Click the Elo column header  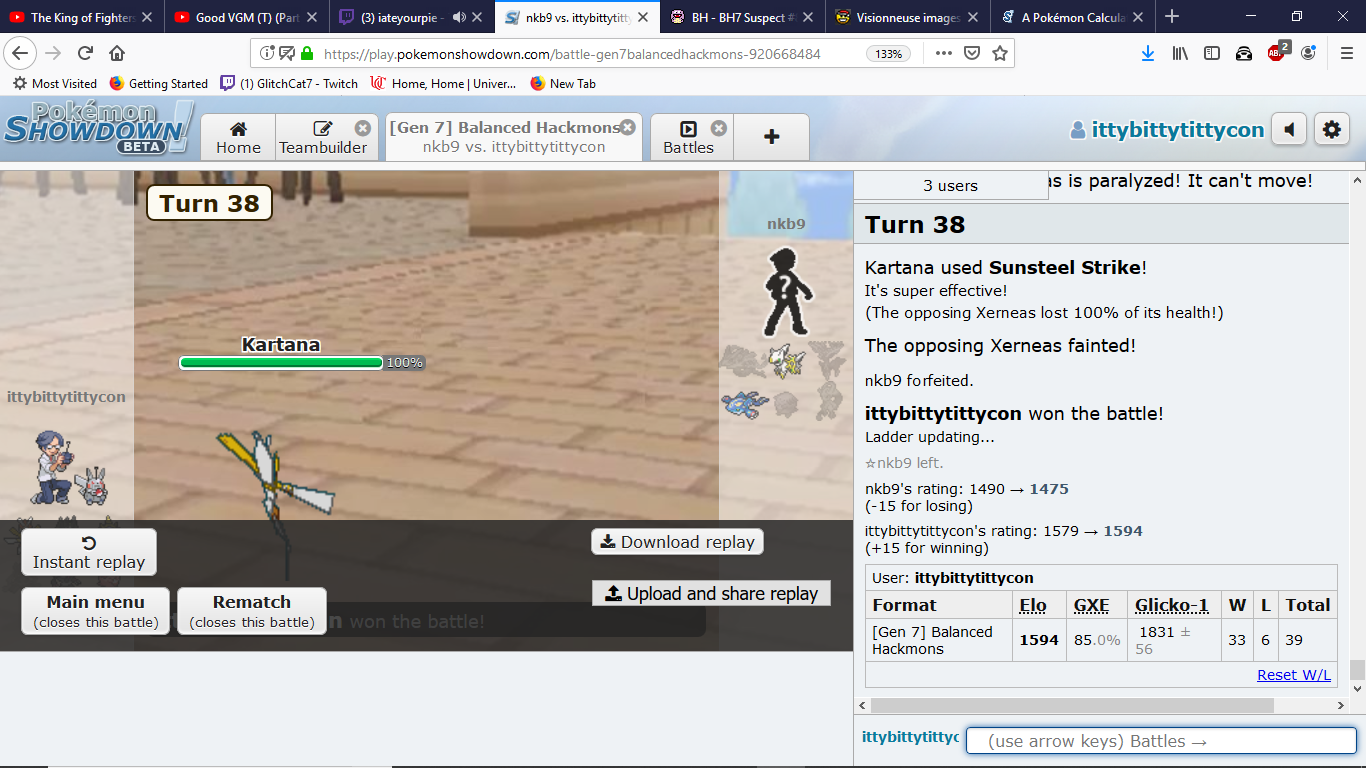point(1033,605)
